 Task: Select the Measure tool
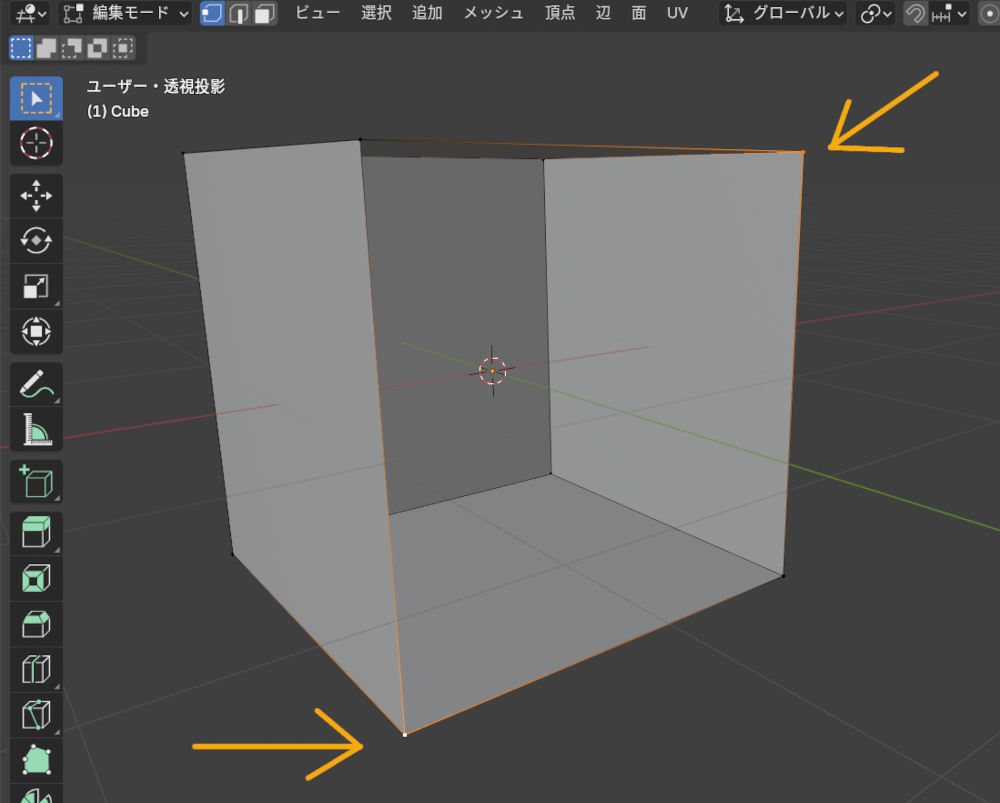pos(36,429)
